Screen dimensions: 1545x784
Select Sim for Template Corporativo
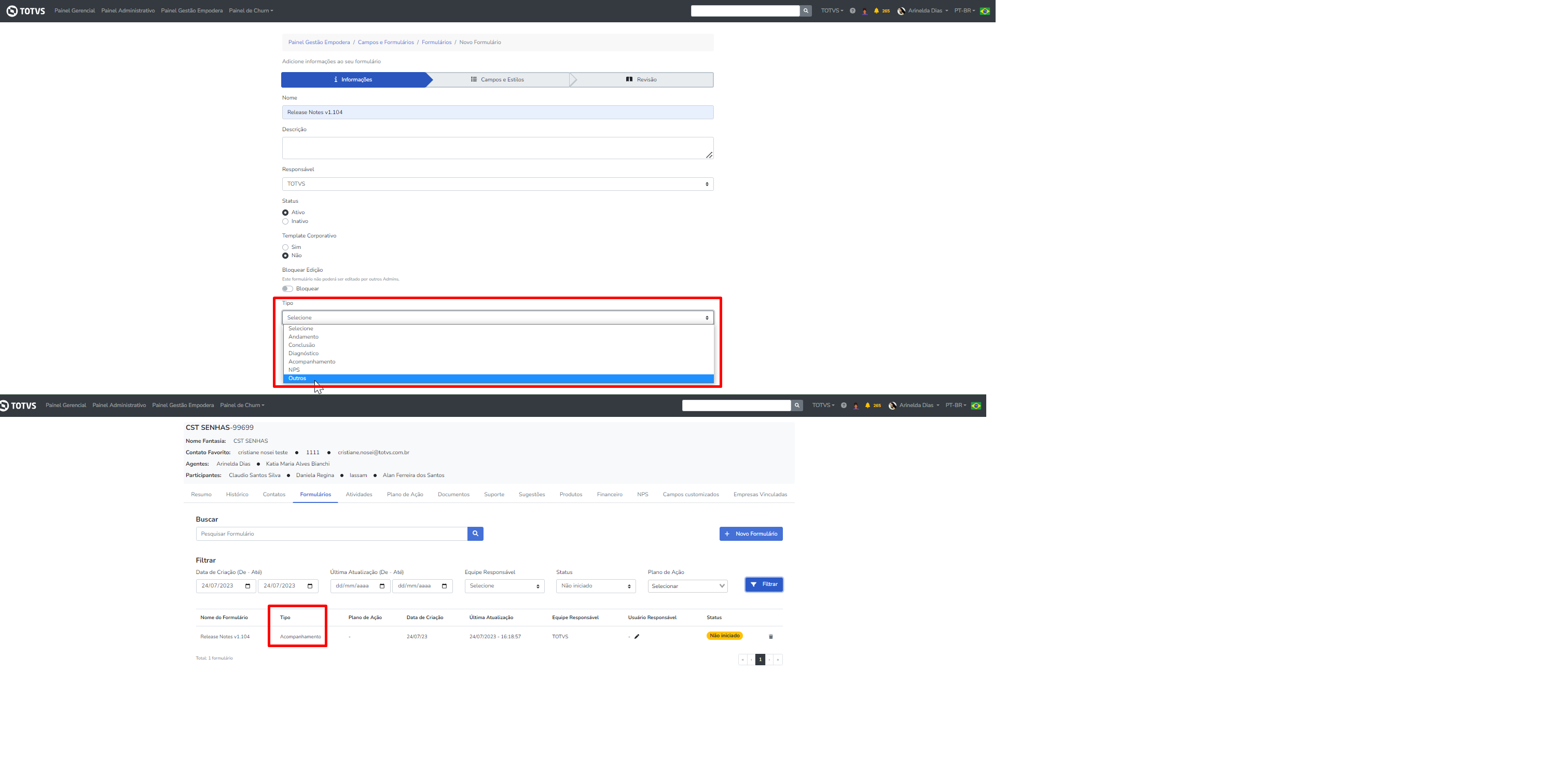coord(285,247)
